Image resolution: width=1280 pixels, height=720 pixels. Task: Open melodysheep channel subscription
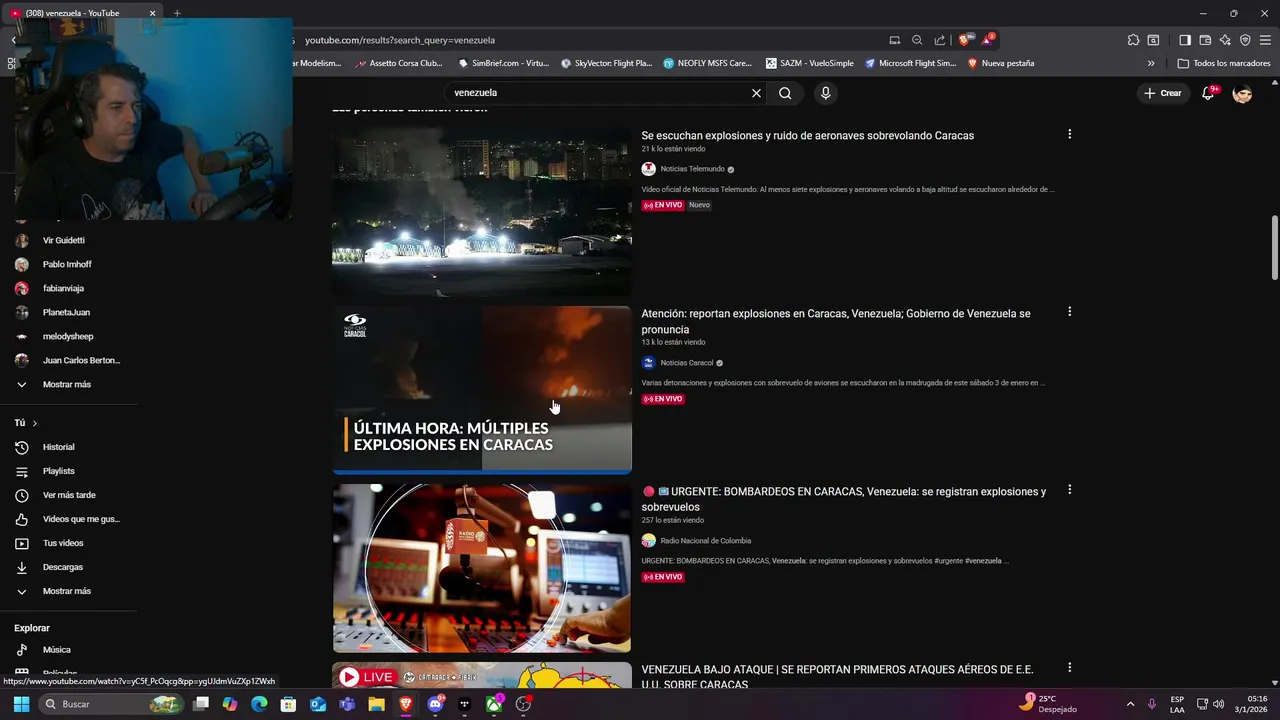[x=68, y=336]
